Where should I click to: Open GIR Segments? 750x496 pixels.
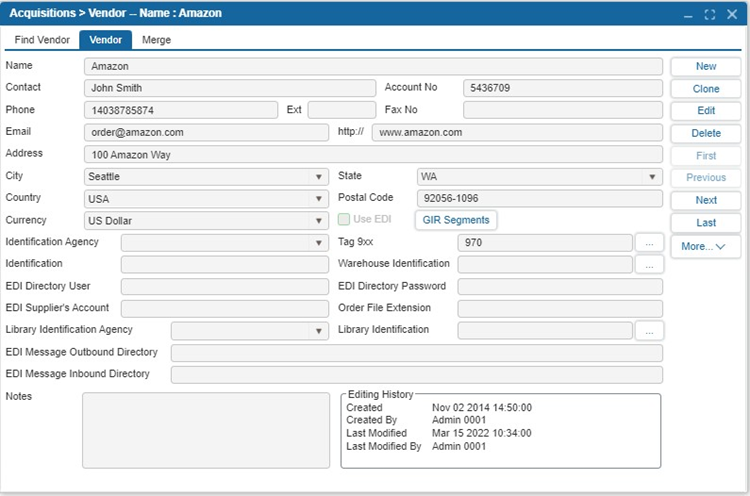coord(456,220)
